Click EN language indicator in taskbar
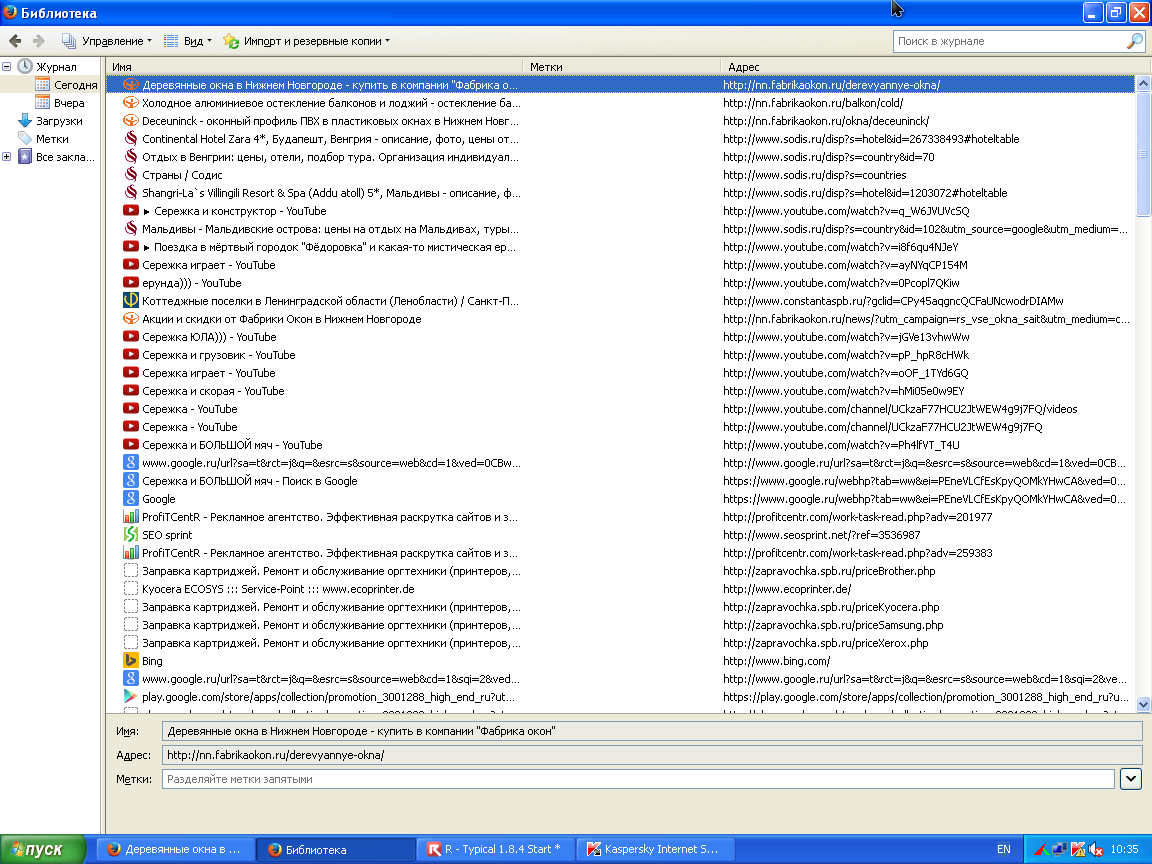This screenshot has height=864, width=1152. pos(1004,849)
